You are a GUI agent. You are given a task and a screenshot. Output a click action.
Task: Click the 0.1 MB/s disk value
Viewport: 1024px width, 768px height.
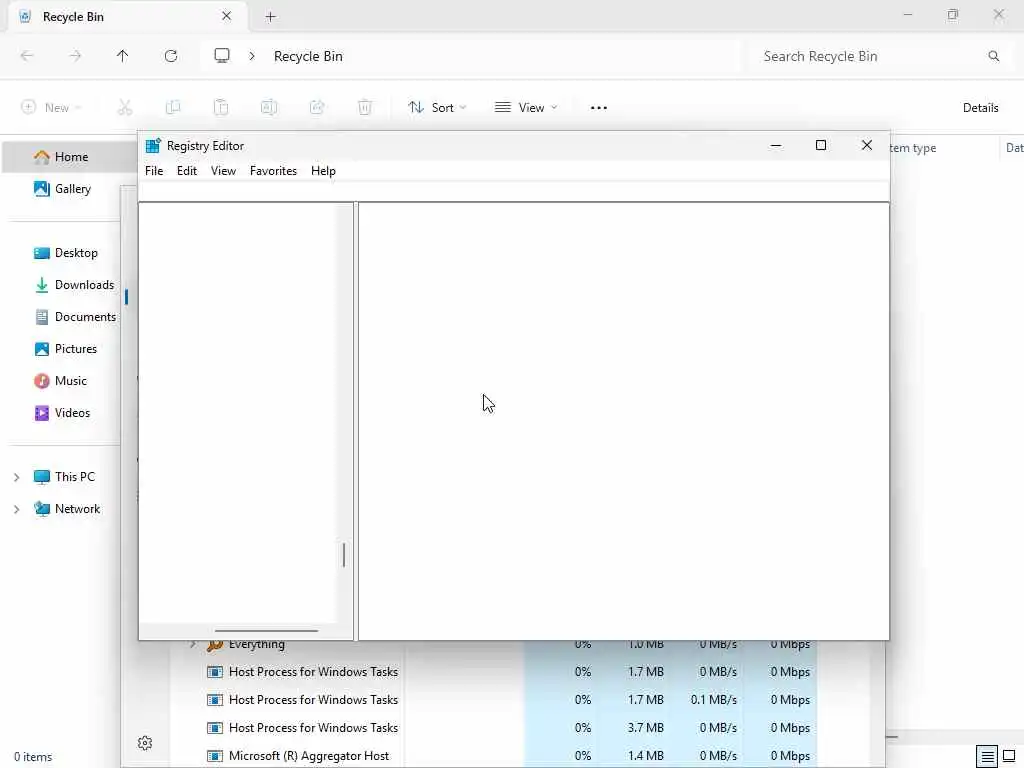coord(713,700)
